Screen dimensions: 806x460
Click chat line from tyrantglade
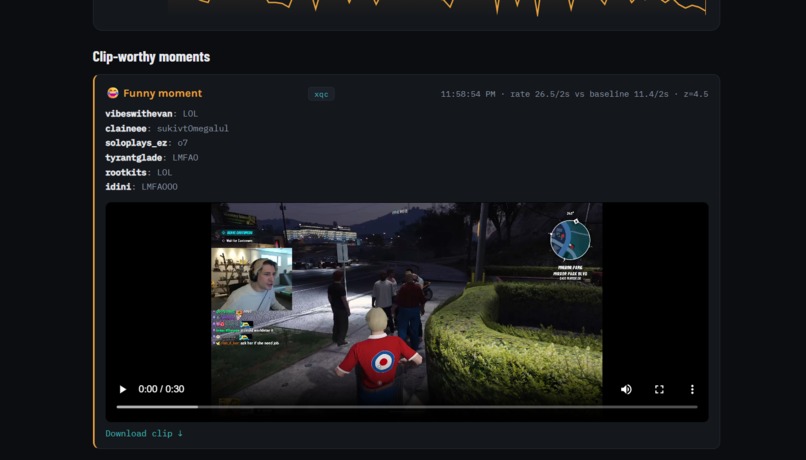pyautogui.click(x=152, y=158)
